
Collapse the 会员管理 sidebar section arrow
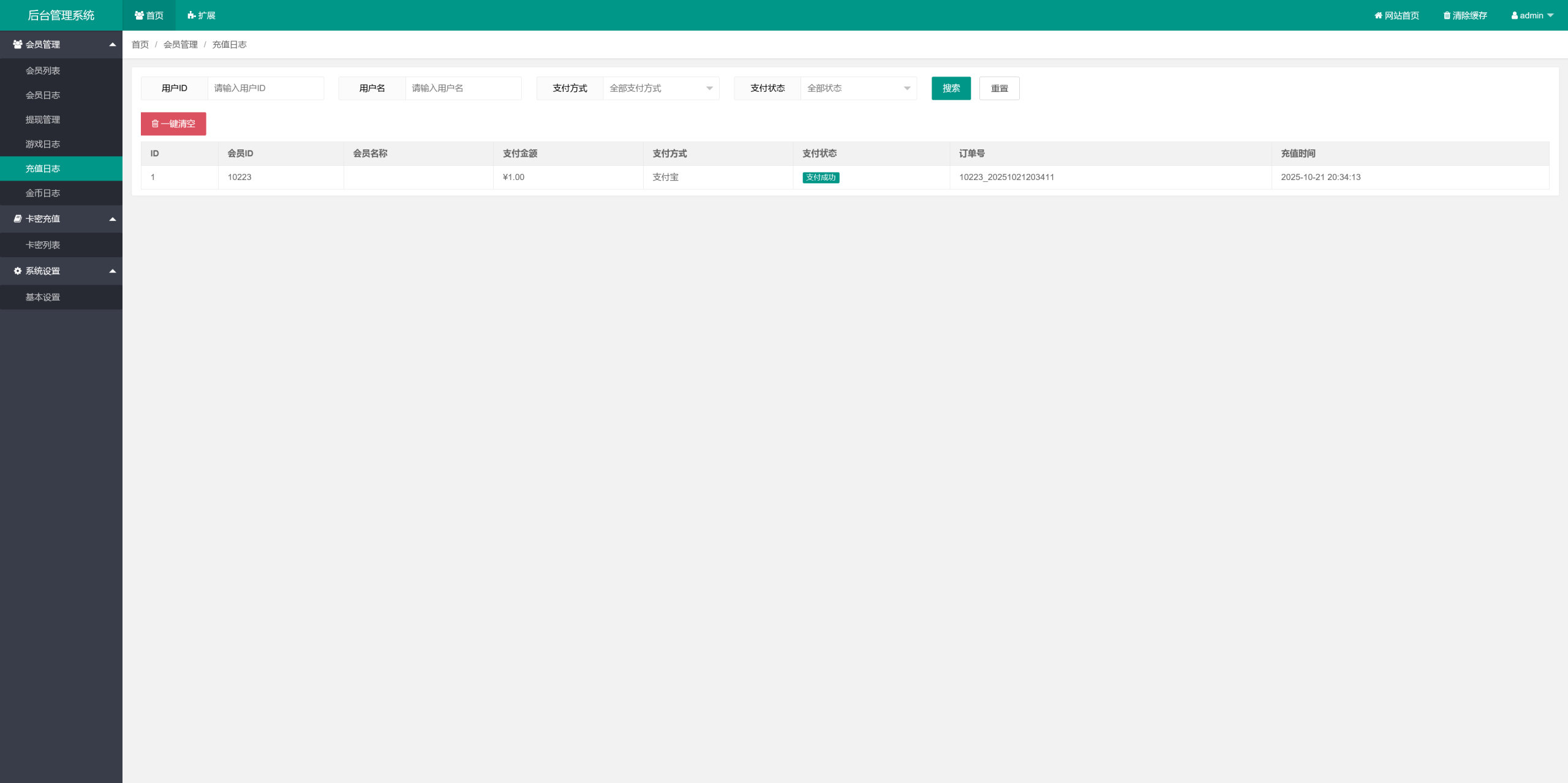(x=113, y=45)
